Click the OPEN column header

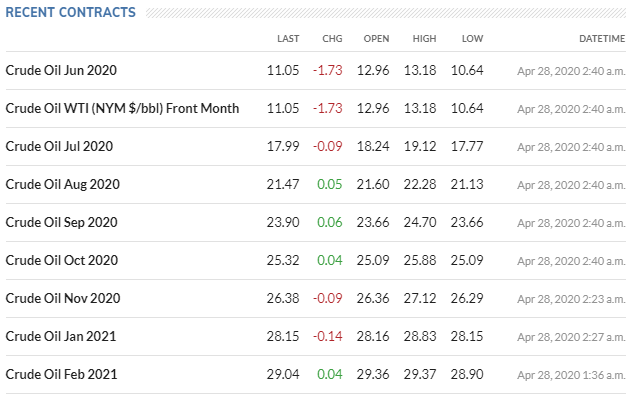coord(376,39)
